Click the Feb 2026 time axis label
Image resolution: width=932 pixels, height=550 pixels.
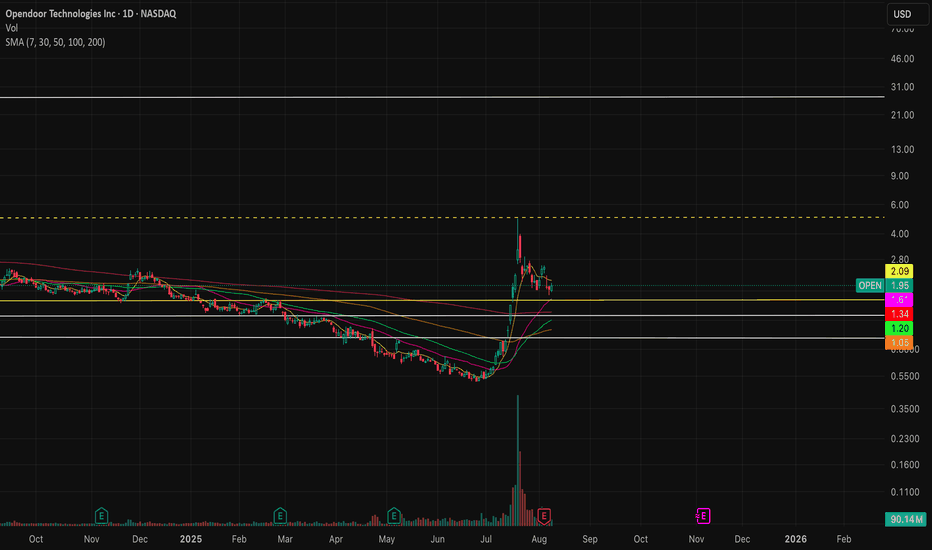pos(843,539)
